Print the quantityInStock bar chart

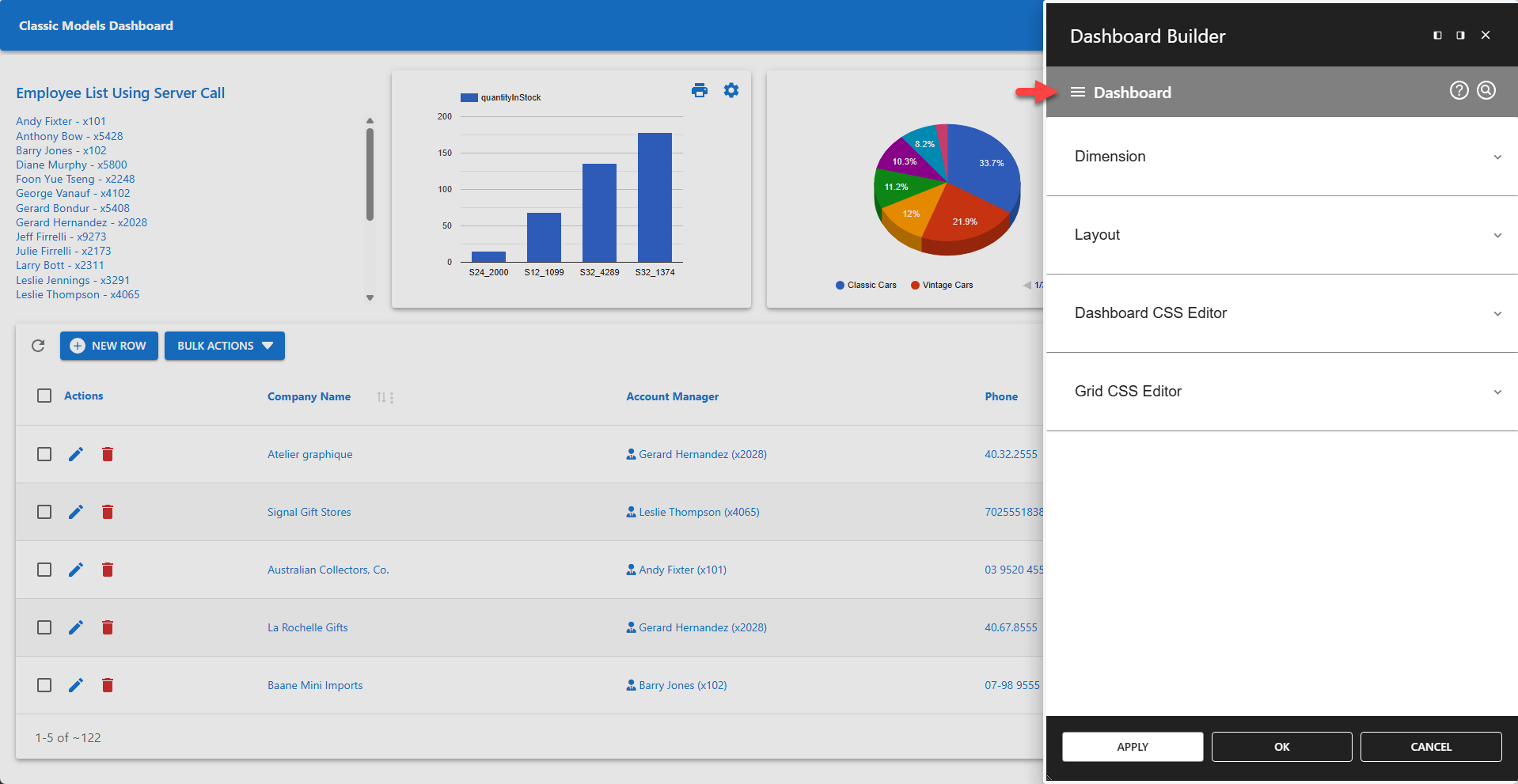(700, 90)
